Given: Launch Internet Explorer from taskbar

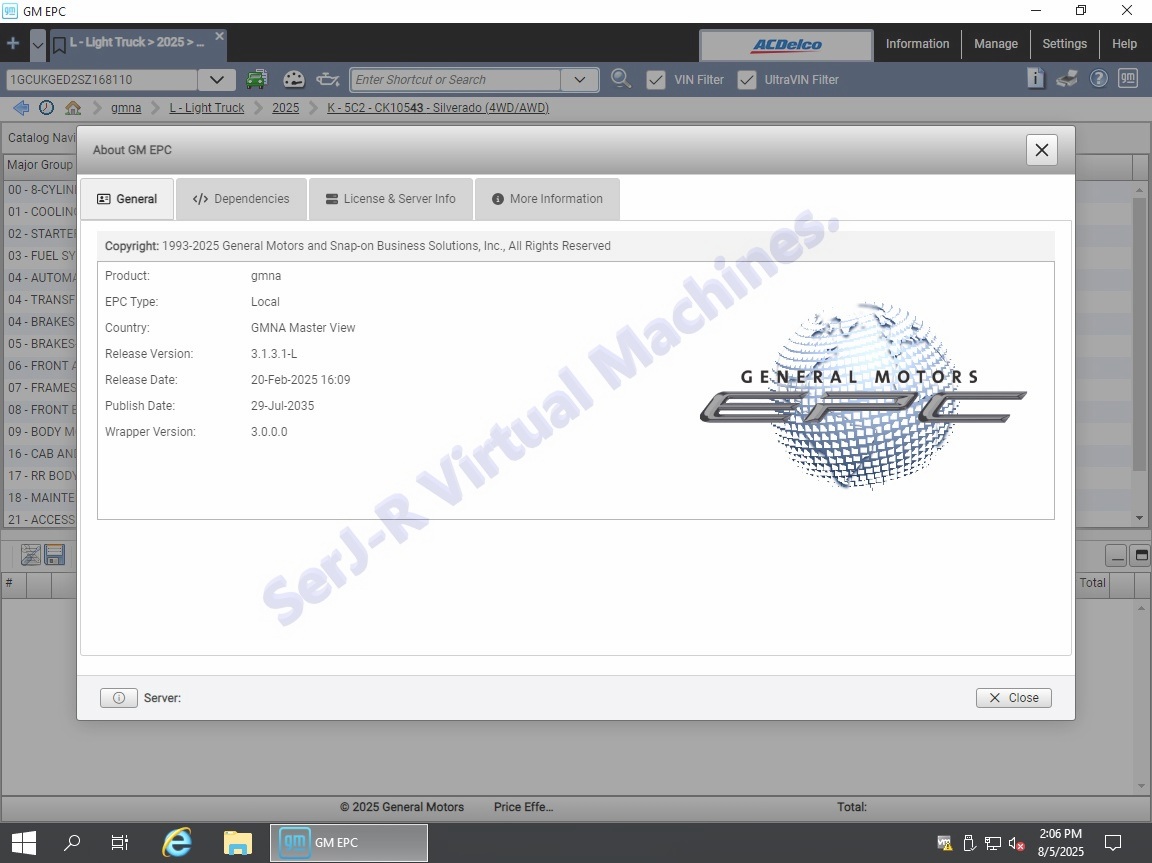Looking at the screenshot, I should (177, 842).
